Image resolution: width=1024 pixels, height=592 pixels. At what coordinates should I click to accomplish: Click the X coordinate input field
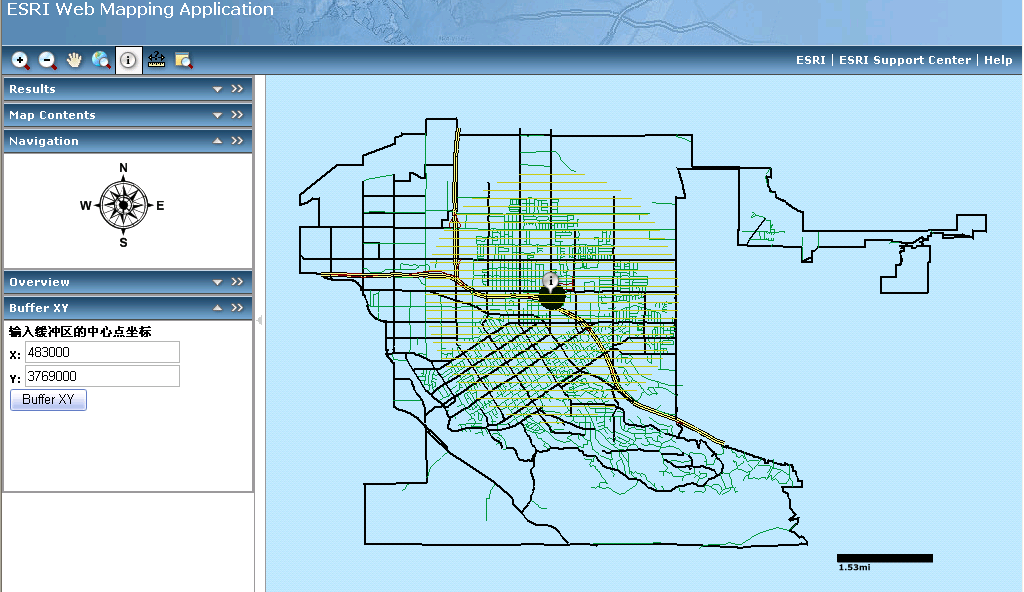(102, 353)
